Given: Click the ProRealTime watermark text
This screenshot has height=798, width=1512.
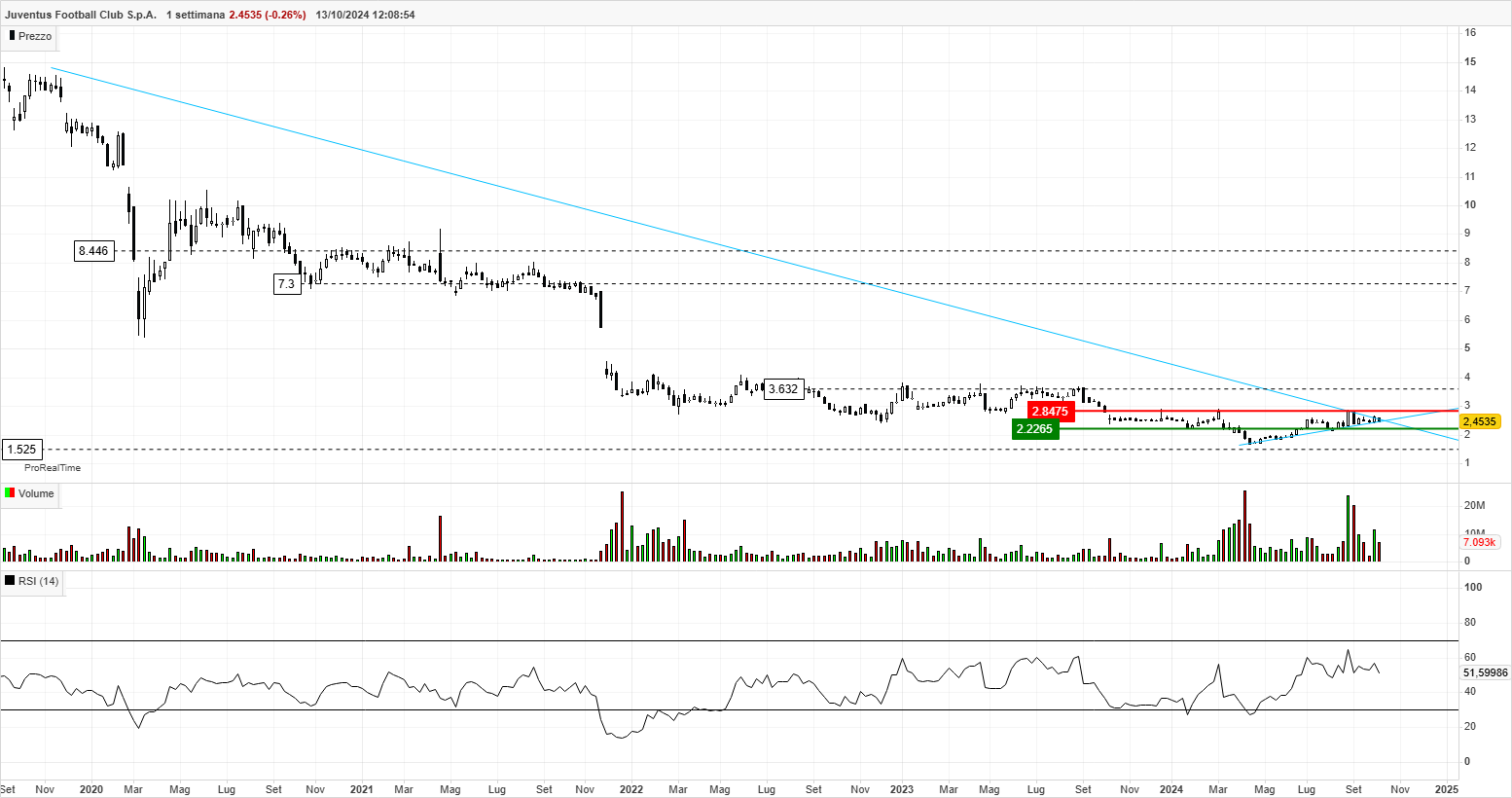Looking at the screenshot, I should [x=53, y=468].
